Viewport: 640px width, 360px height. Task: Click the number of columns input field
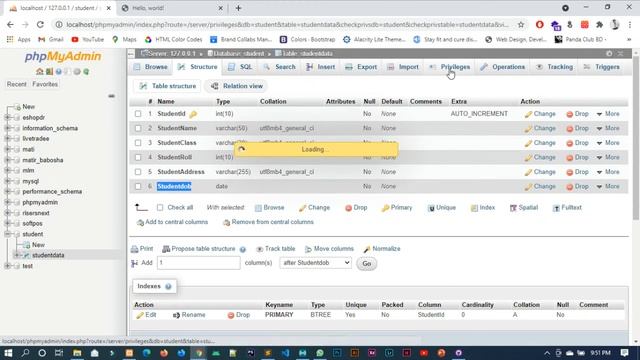click(x=199, y=263)
